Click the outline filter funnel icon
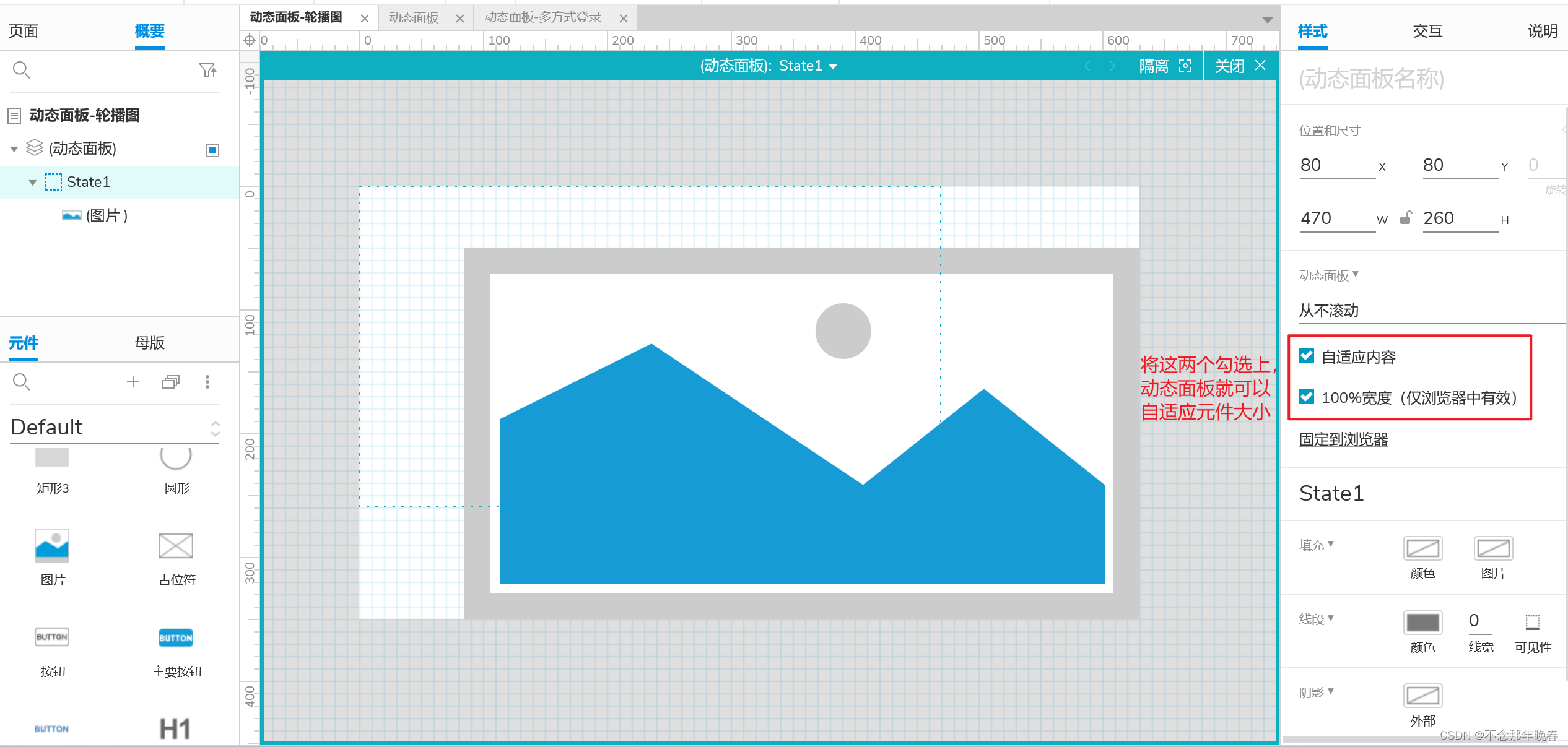The width and height of the screenshot is (1568, 747). (207, 70)
